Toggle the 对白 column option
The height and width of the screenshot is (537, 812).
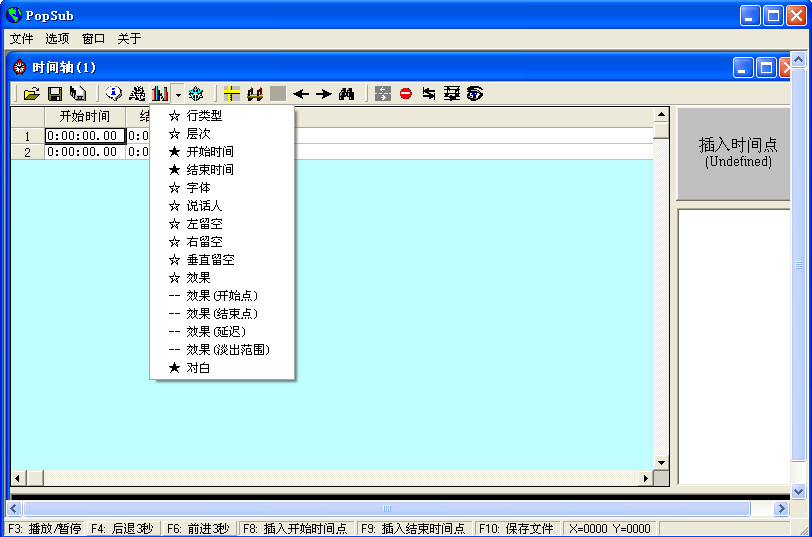click(x=198, y=368)
